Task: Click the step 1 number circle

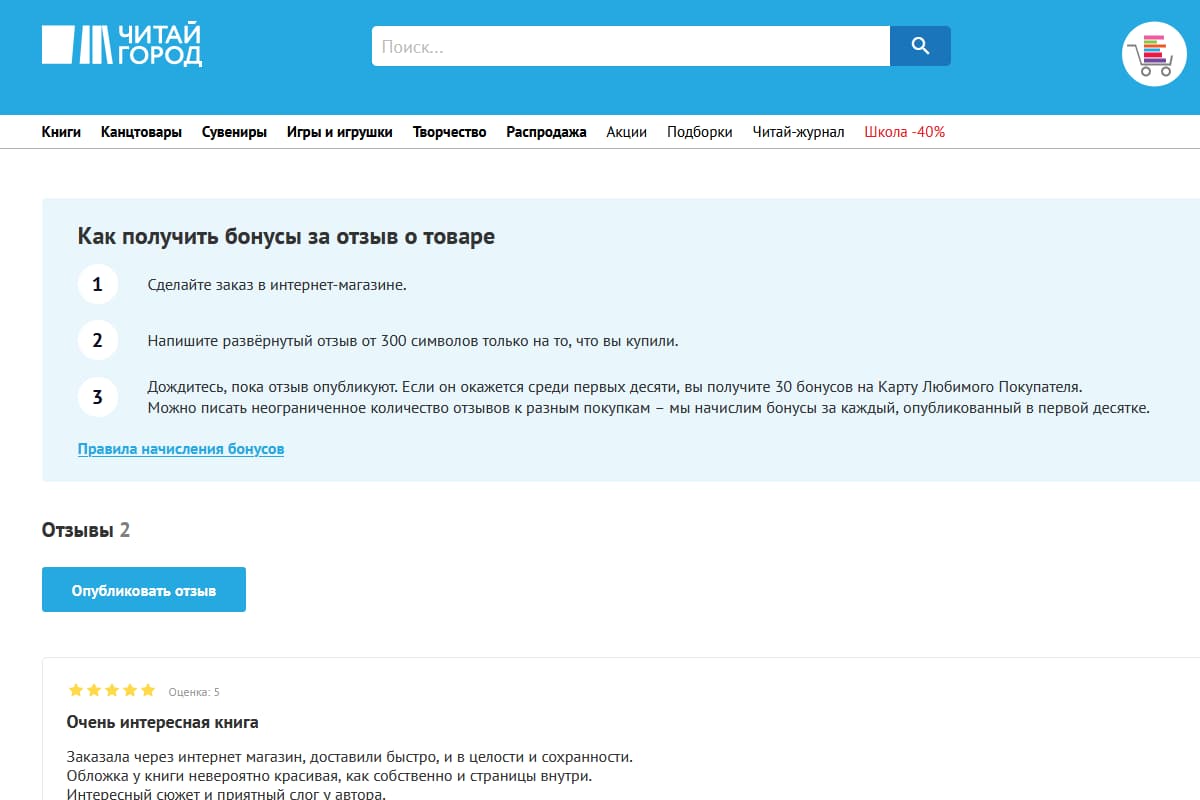Action: (97, 285)
